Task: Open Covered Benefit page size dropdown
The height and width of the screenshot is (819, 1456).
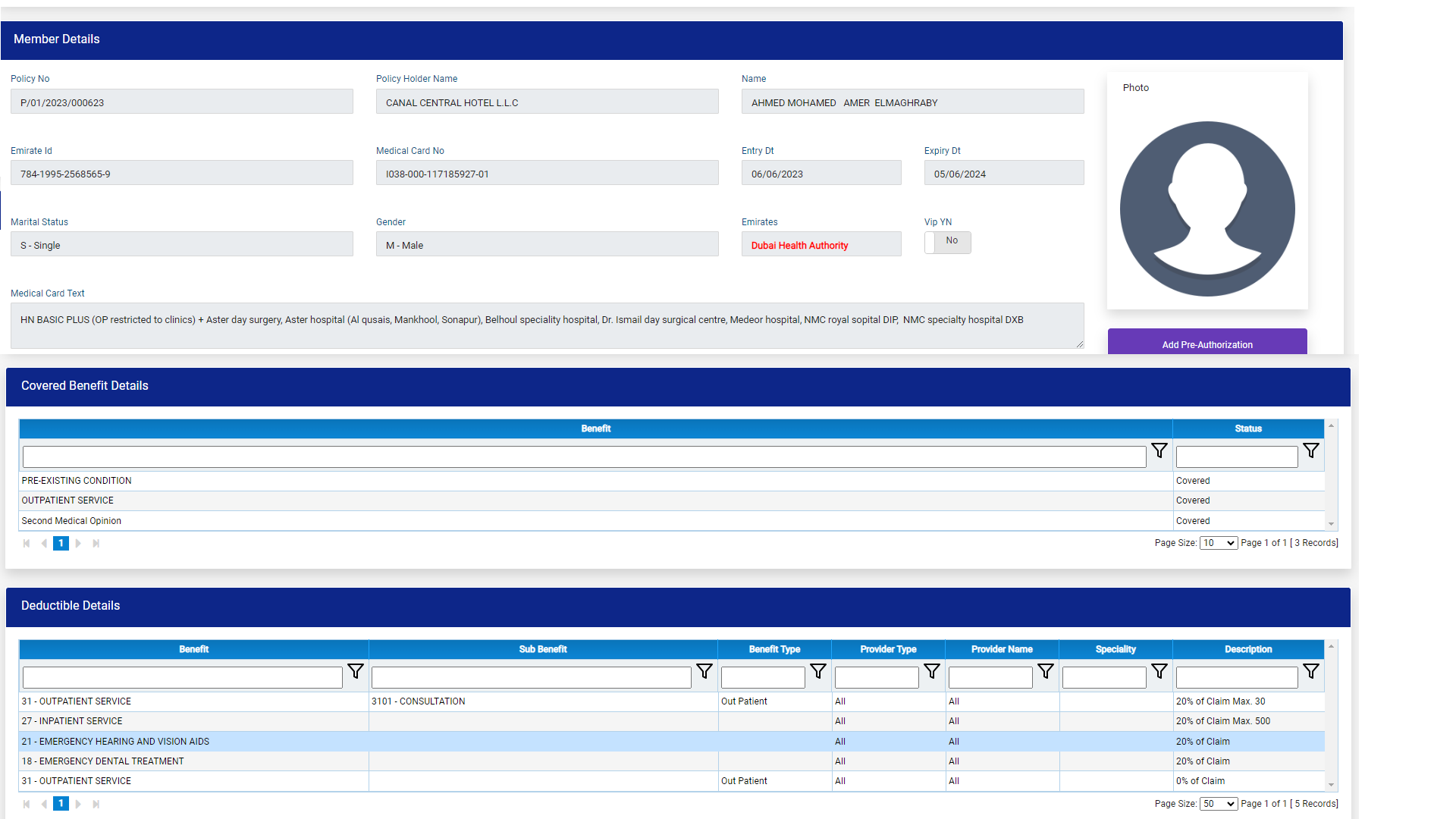Action: click(1218, 543)
